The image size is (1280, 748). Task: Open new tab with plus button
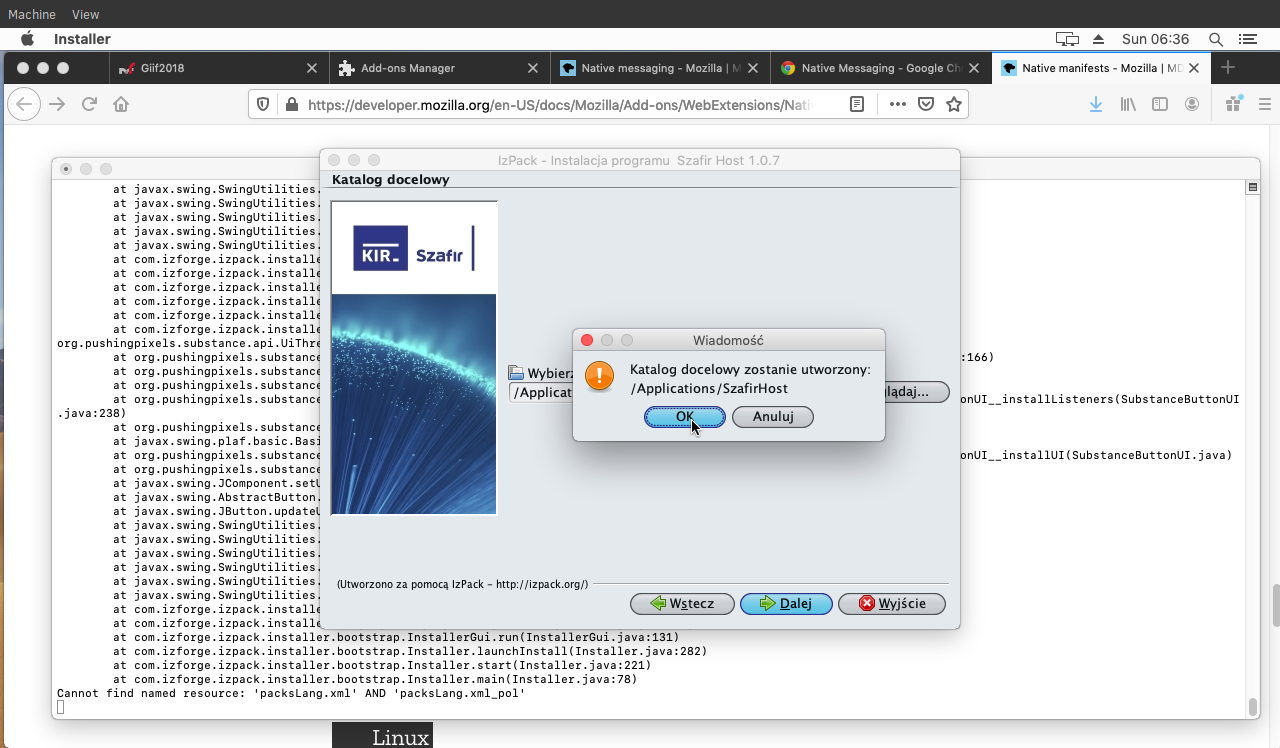(1228, 68)
